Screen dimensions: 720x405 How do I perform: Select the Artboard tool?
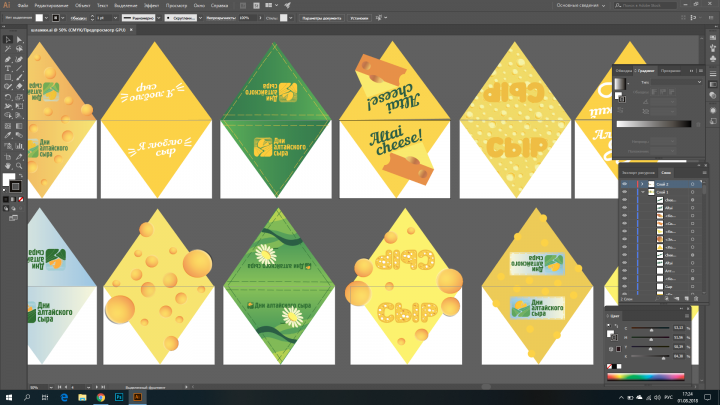click(x=8, y=157)
